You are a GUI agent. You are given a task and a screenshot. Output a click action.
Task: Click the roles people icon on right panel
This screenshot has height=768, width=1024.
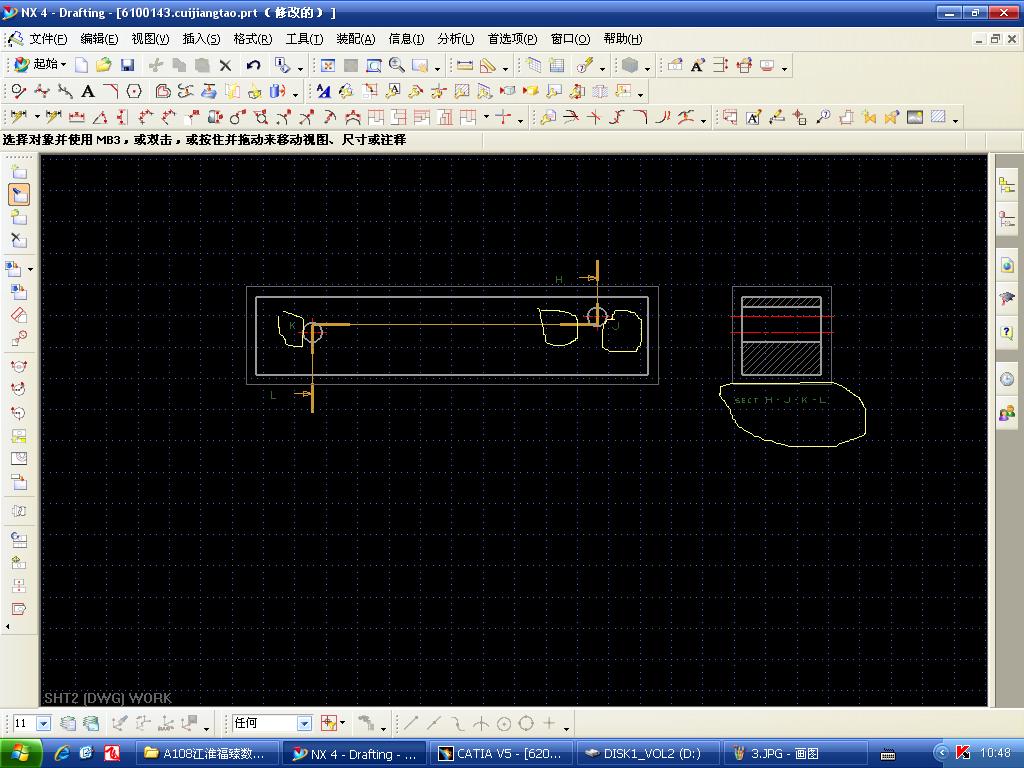1007,413
